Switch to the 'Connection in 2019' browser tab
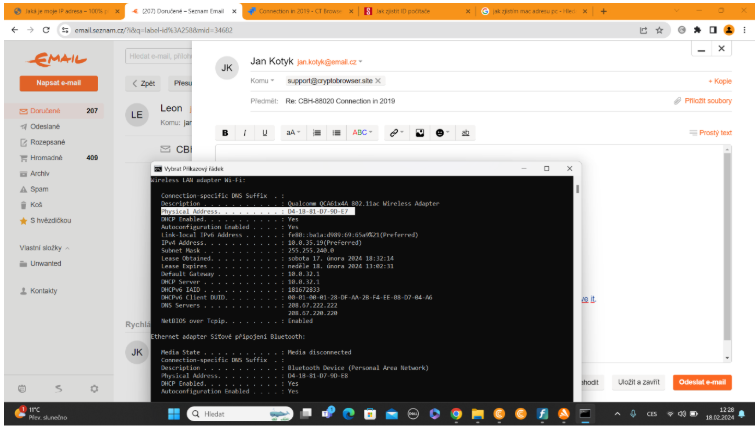Screen dimensions: 755x430 299,11
